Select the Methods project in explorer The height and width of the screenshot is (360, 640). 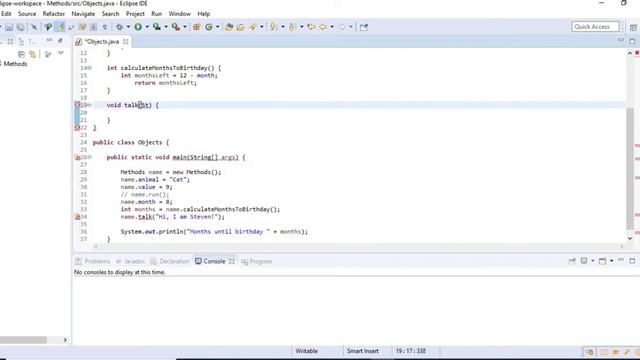point(15,64)
